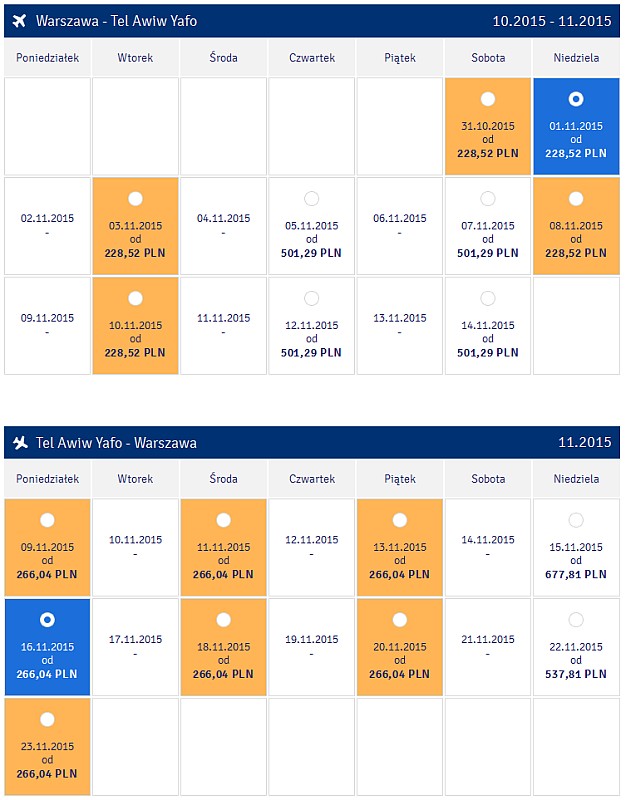626x800 pixels.
Task: Select the 31.10.2015 outbound flight radio button
Action: pos(488,99)
